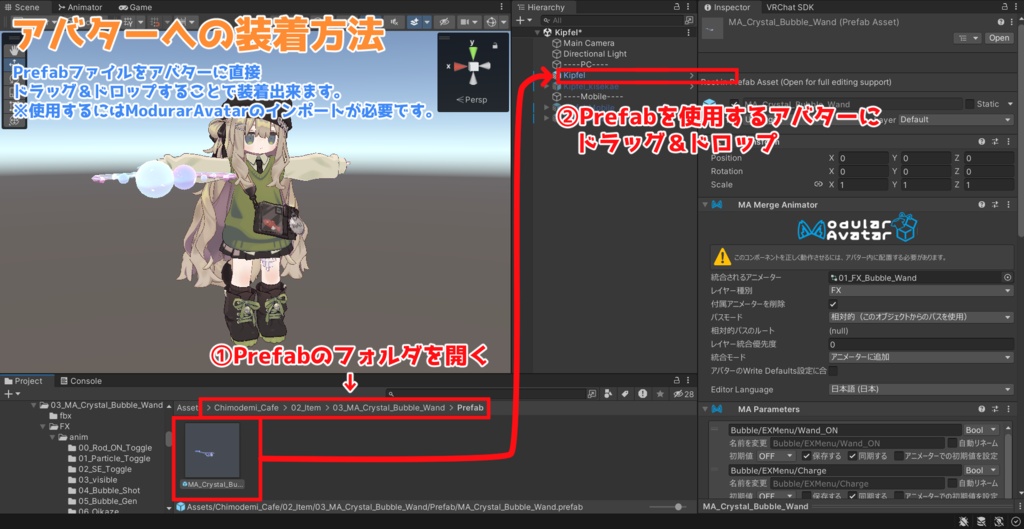The width and height of the screenshot is (1024, 529).
Task: Toggle 保存する for Wand_ON parameter
Action: point(807,456)
